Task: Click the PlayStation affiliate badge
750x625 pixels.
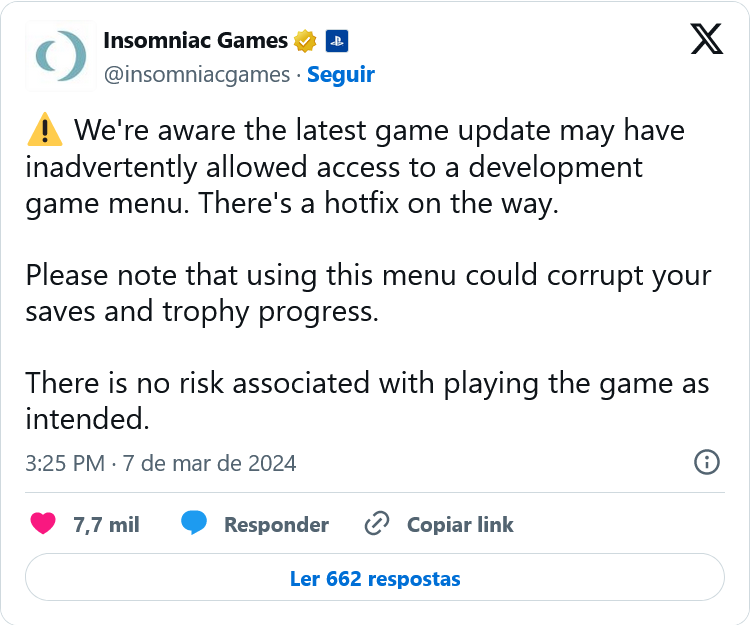Action: click(x=337, y=41)
